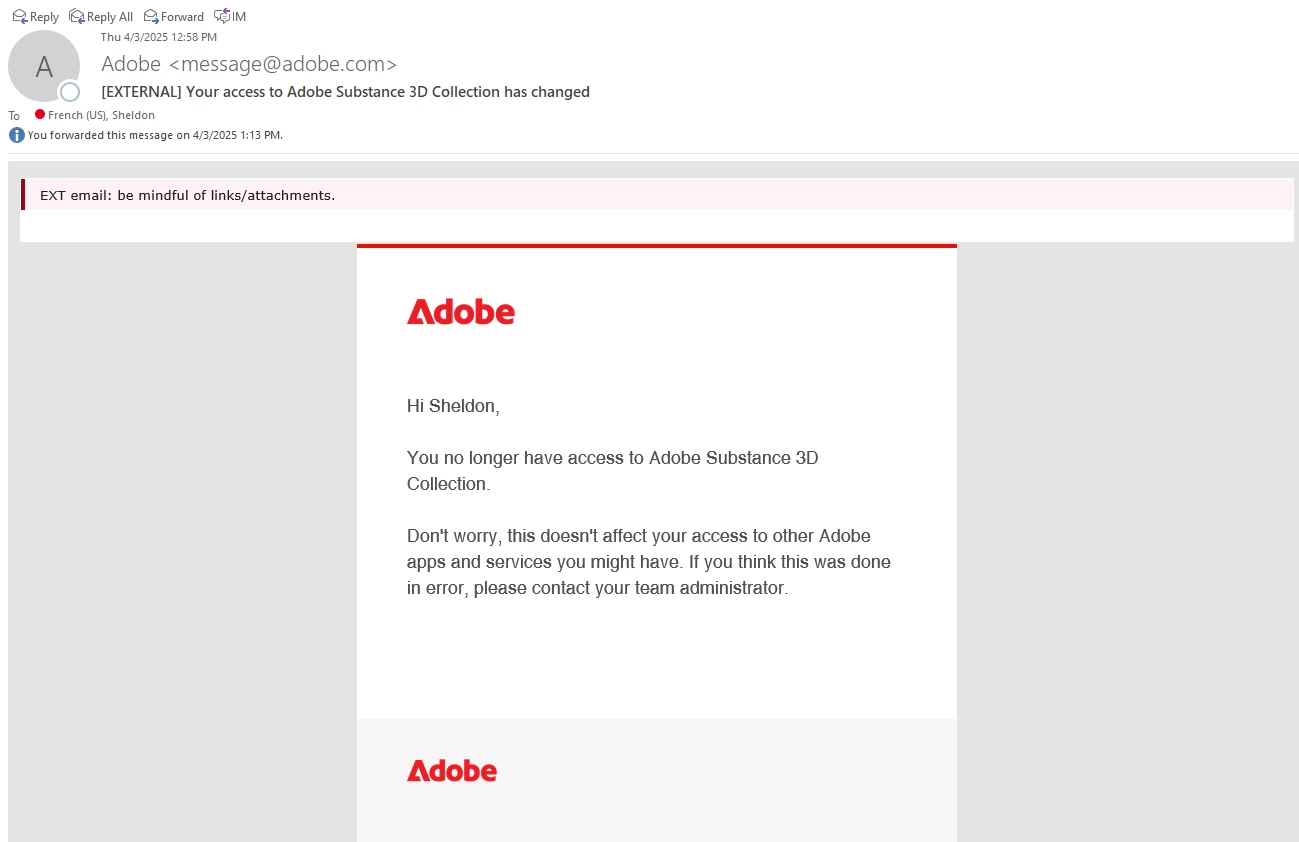This screenshot has width=1299, height=842.
Task: Click recipient name French (US), Sheldon
Action: 101,115
